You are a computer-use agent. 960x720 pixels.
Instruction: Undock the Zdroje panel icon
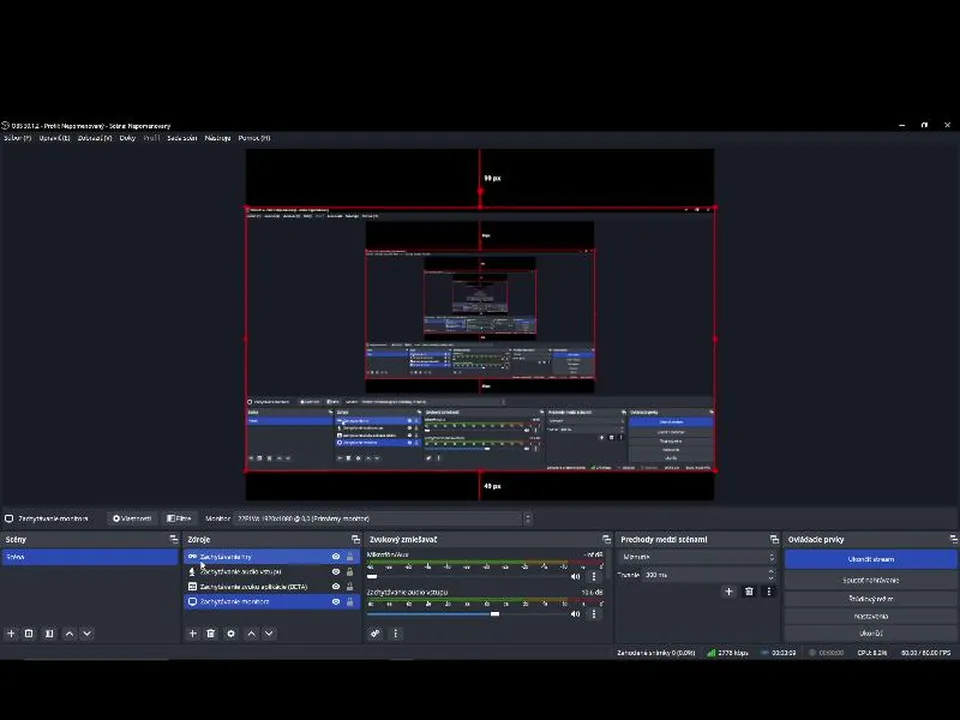pyautogui.click(x=356, y=539)
